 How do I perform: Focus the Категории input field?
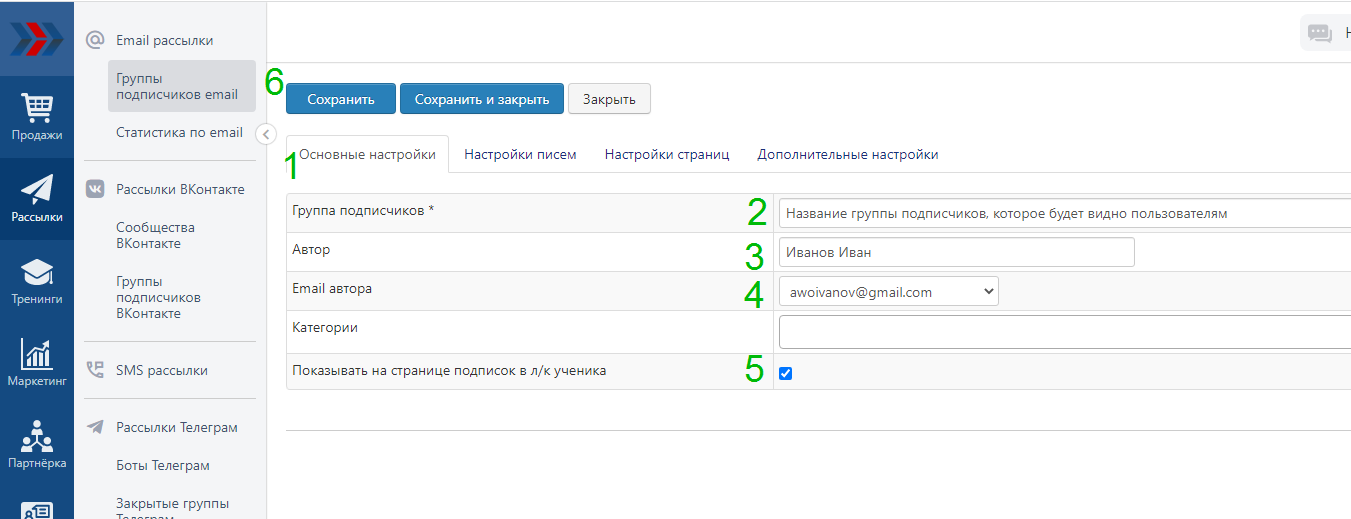1064,332
